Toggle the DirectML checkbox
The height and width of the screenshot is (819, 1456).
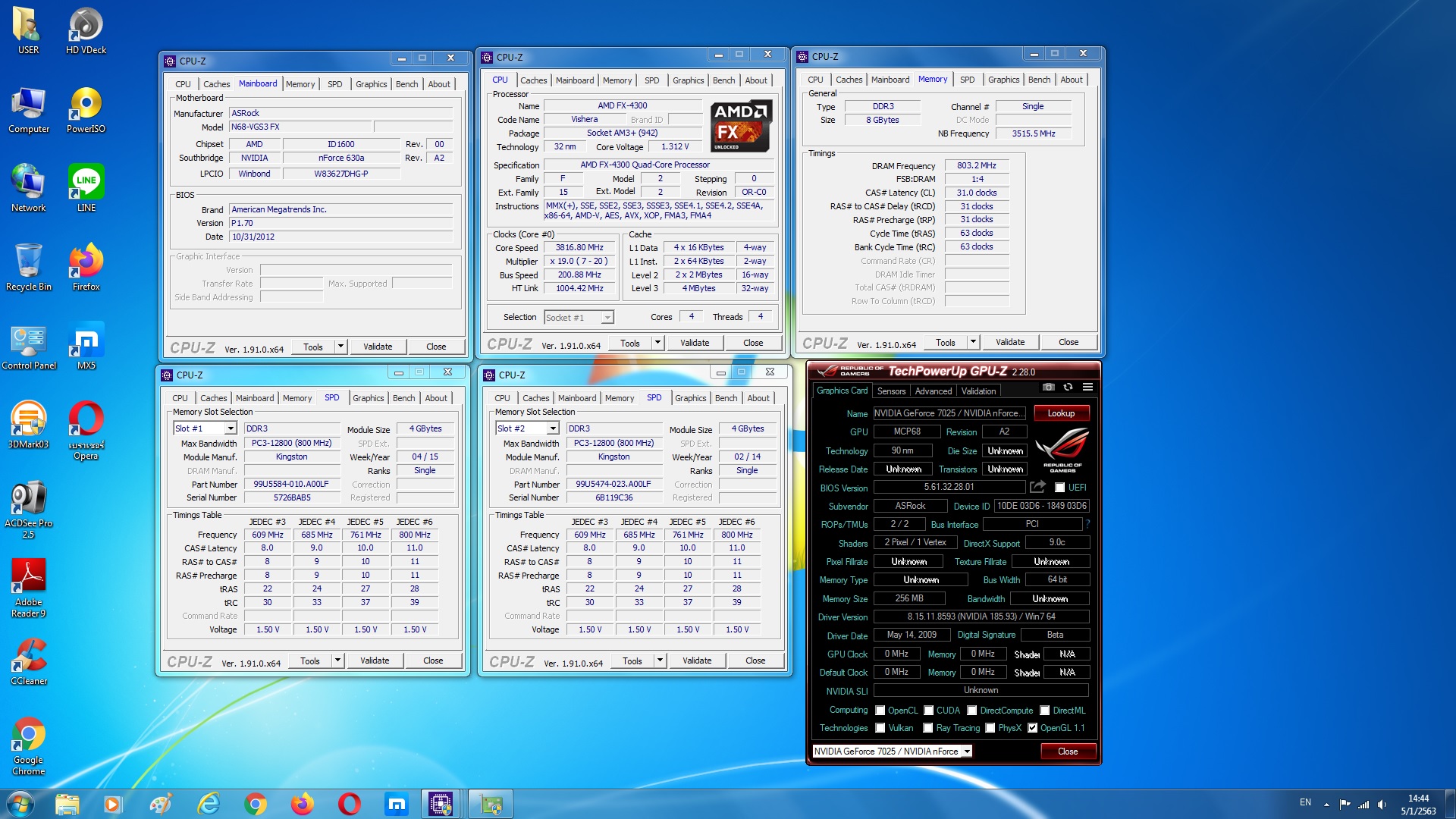(x=1044, y=711)
